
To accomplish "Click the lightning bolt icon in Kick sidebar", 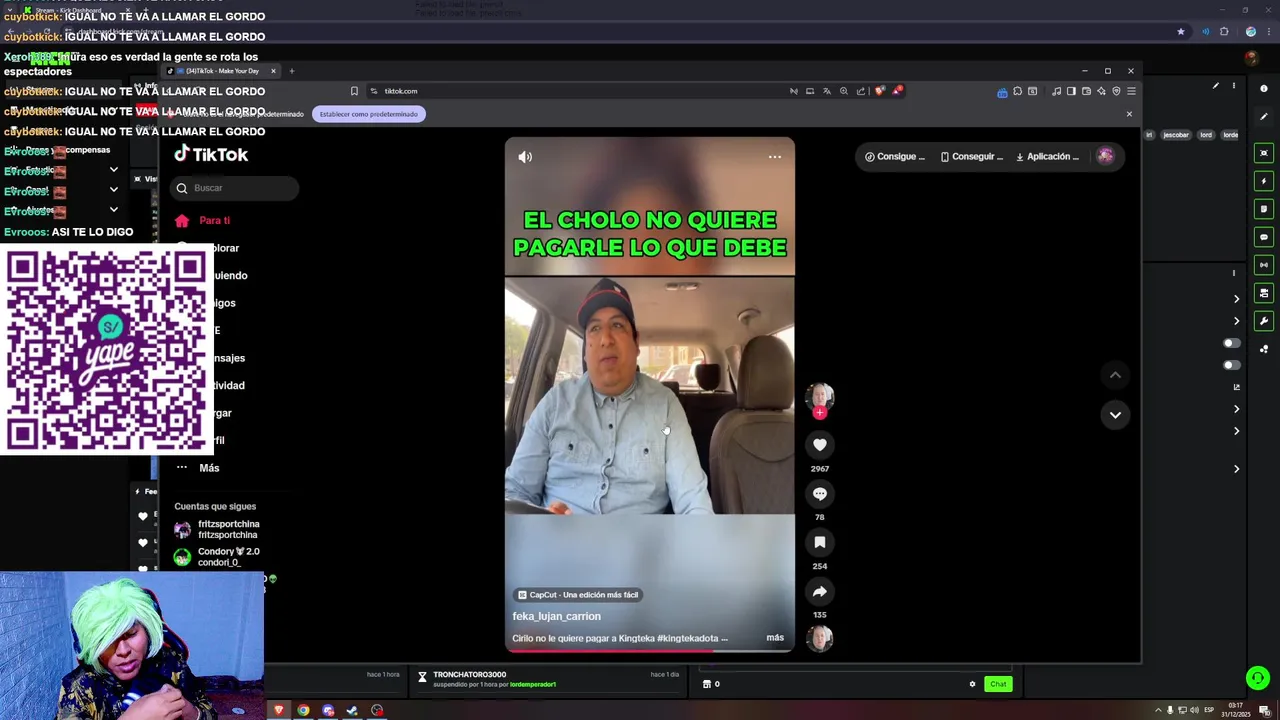I will pyautogui.click(x=1264, y=181).
